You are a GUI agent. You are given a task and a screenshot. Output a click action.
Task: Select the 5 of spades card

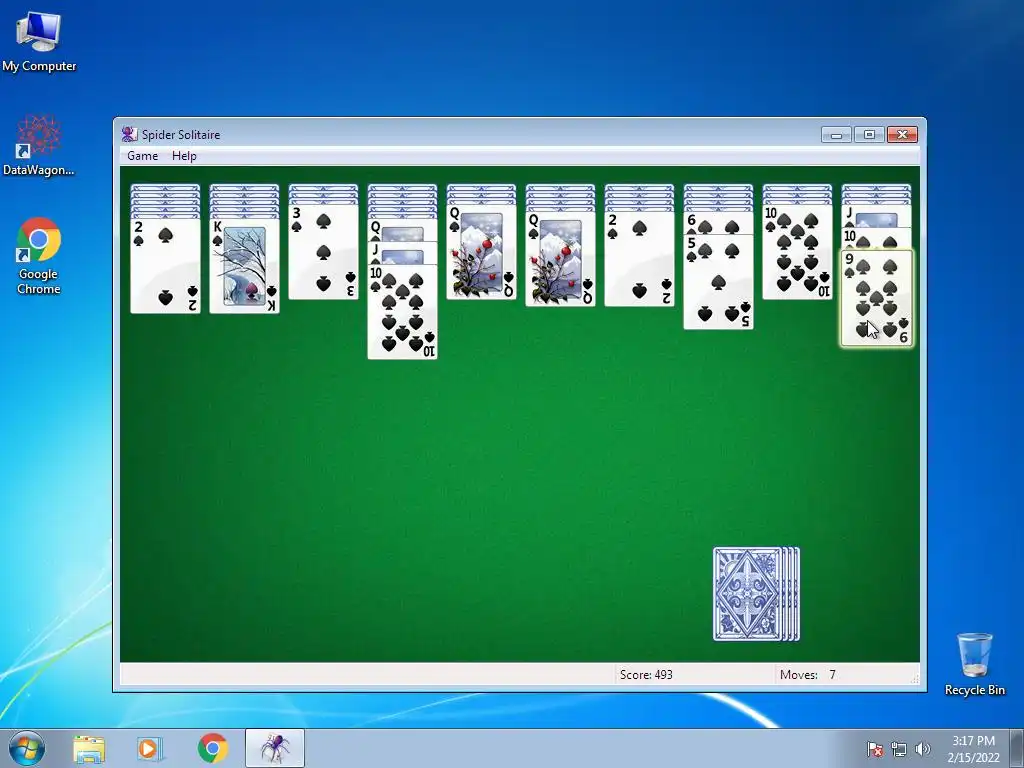(x=718, y=281)
